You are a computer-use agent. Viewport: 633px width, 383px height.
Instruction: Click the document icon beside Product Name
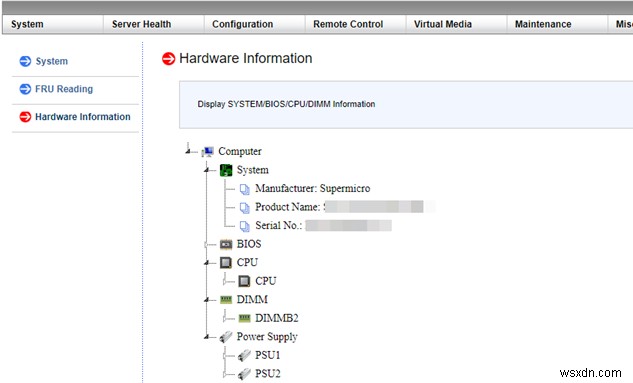(x=245, y=207)
